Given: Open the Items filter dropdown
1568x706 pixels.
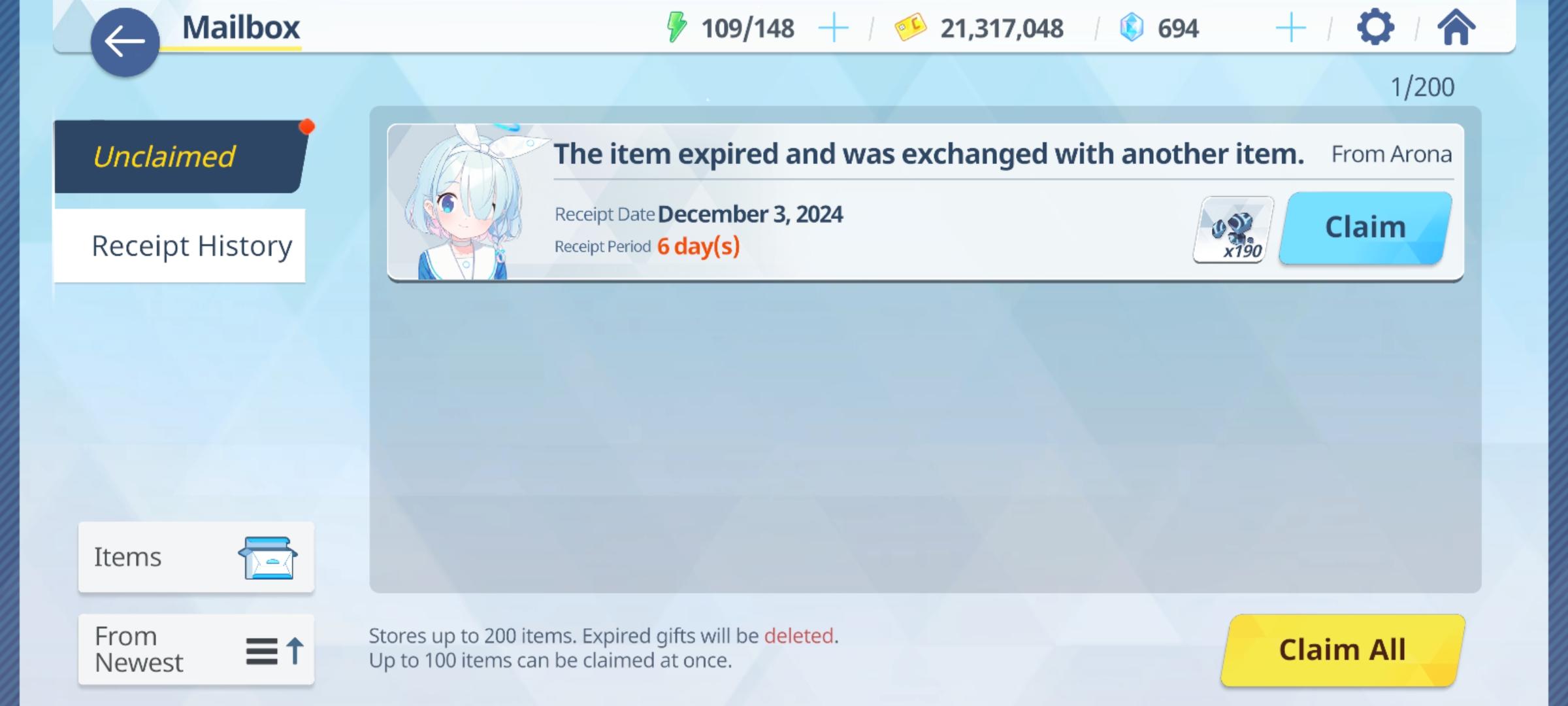Looking at the screenshot, I should coord(196,557).
